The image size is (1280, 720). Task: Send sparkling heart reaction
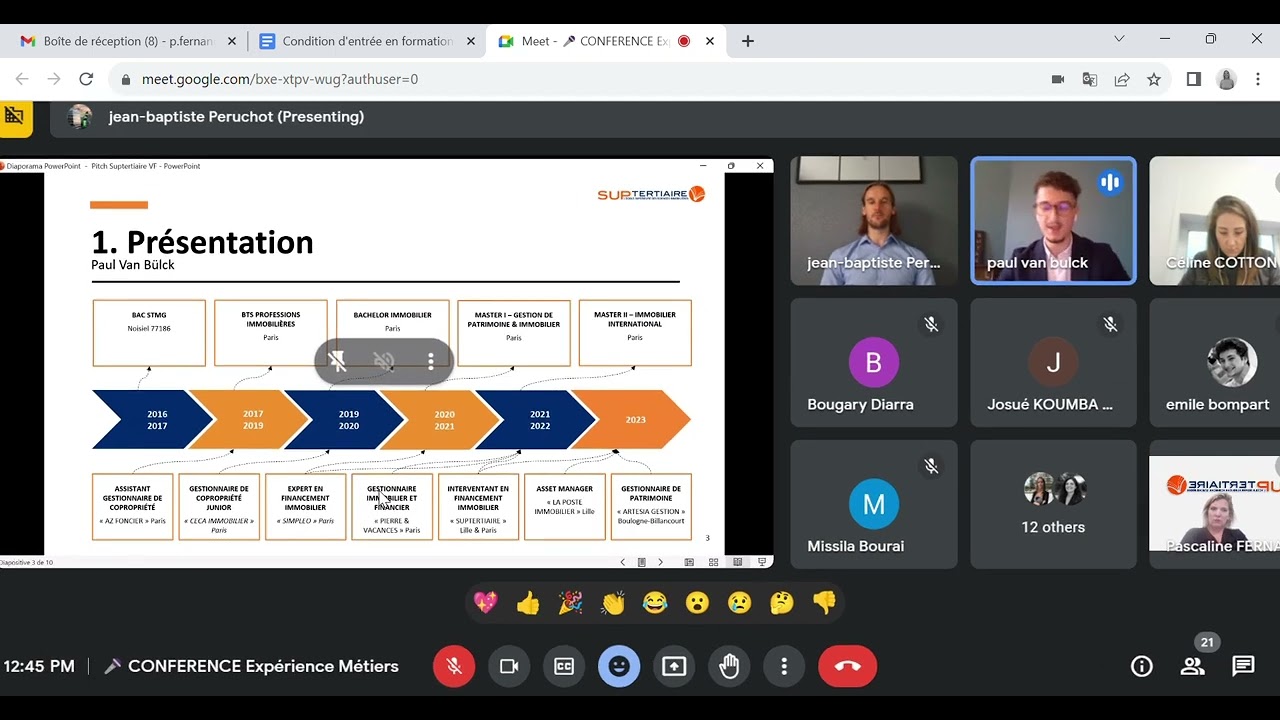click(x=486, y=603)
